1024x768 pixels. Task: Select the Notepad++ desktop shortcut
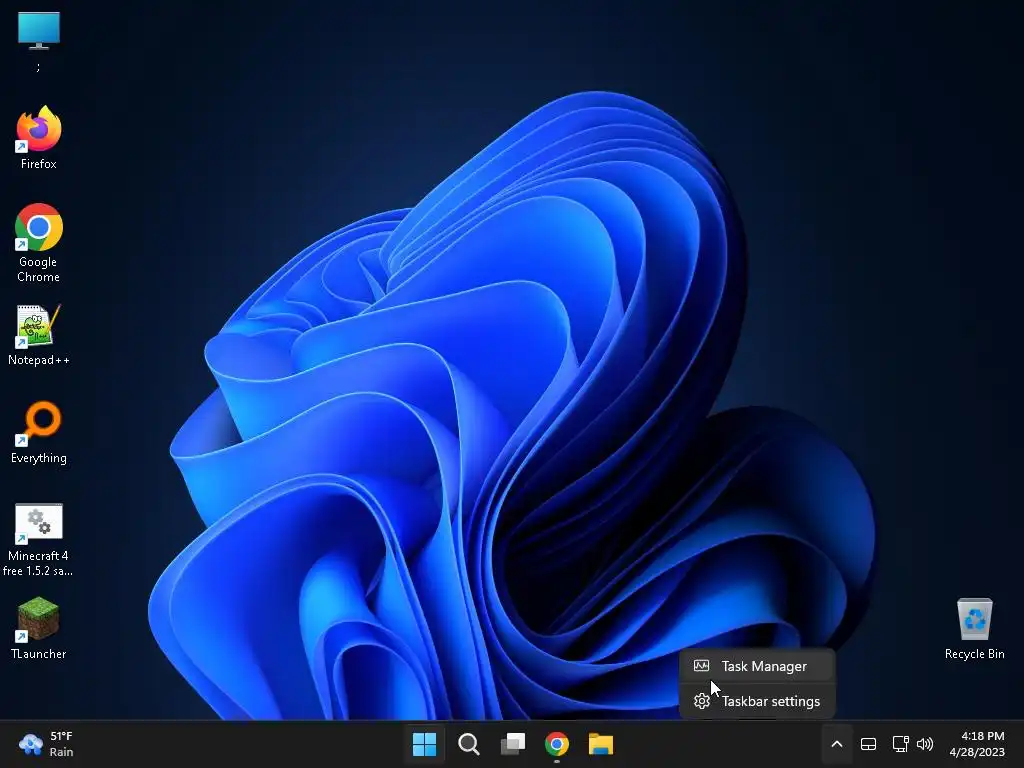click(39, 334)
